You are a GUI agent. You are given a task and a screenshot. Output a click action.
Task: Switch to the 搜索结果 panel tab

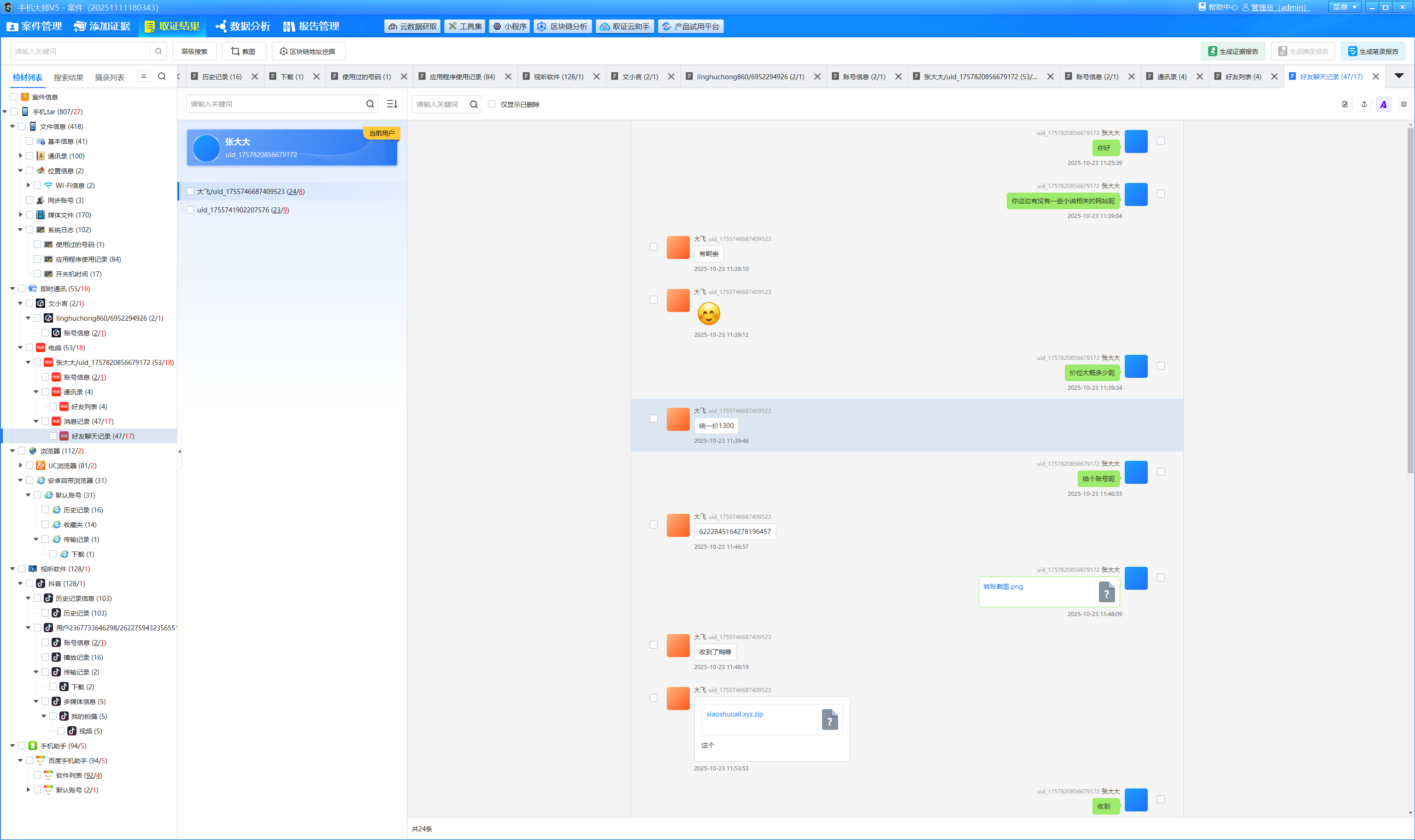coord(69,77)
